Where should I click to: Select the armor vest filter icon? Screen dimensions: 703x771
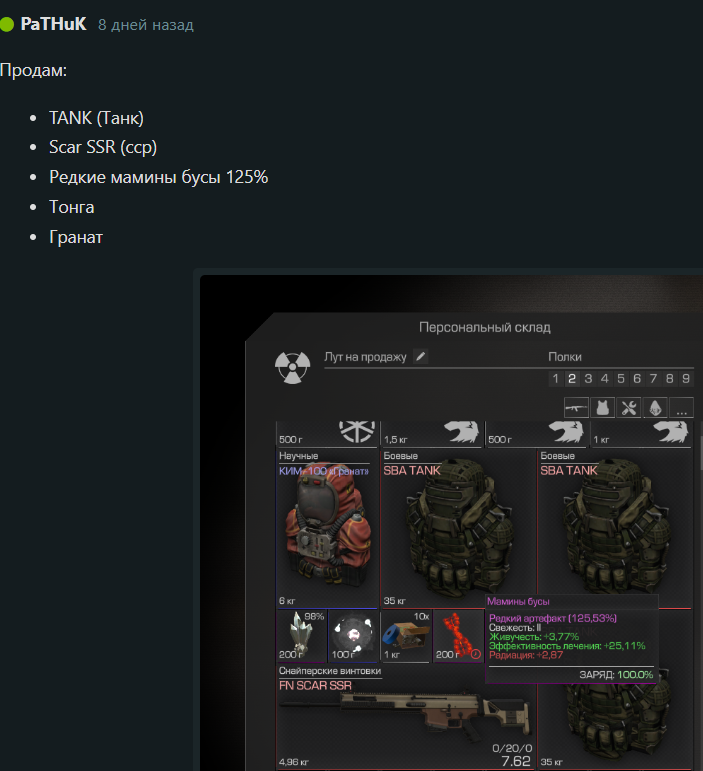coord(603,408)
